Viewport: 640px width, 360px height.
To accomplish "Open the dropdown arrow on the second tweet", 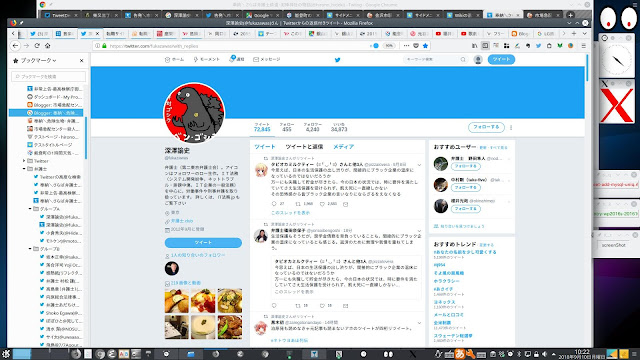I will pyautogui.click(x=419, y=231).
